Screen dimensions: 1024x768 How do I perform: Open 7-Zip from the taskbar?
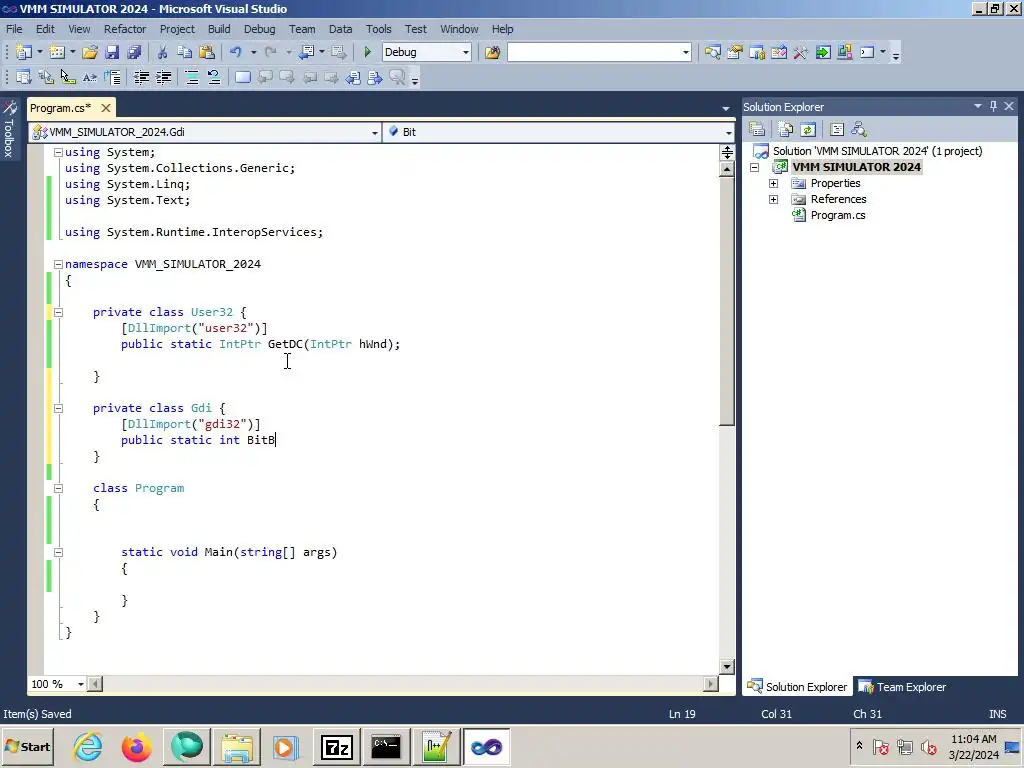[336, 746]
